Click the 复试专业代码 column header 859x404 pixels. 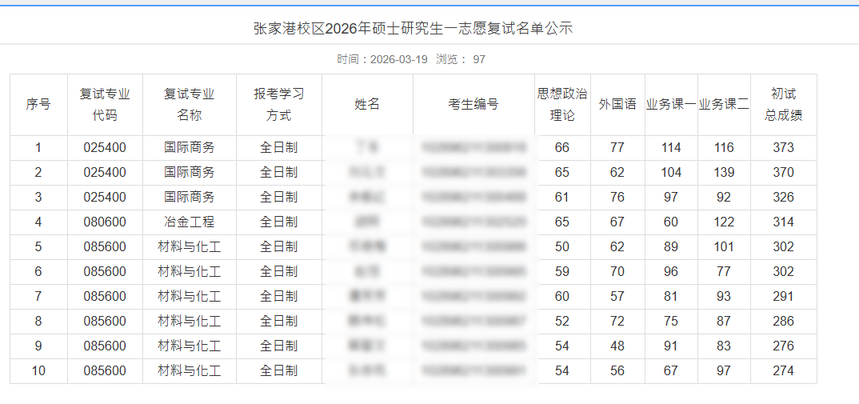(x=105, y=104)
